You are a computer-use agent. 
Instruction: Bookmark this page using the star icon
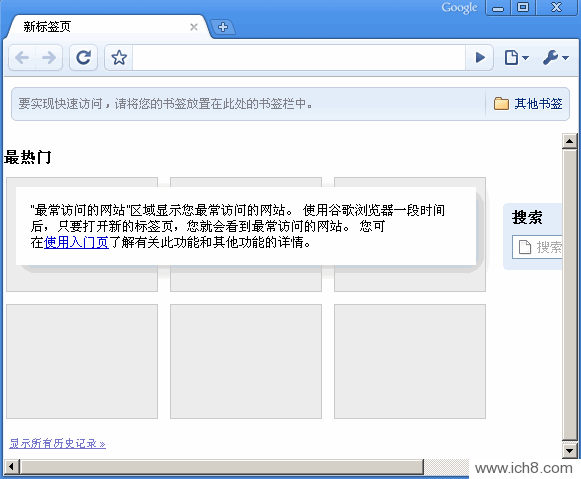click(119, 57)
